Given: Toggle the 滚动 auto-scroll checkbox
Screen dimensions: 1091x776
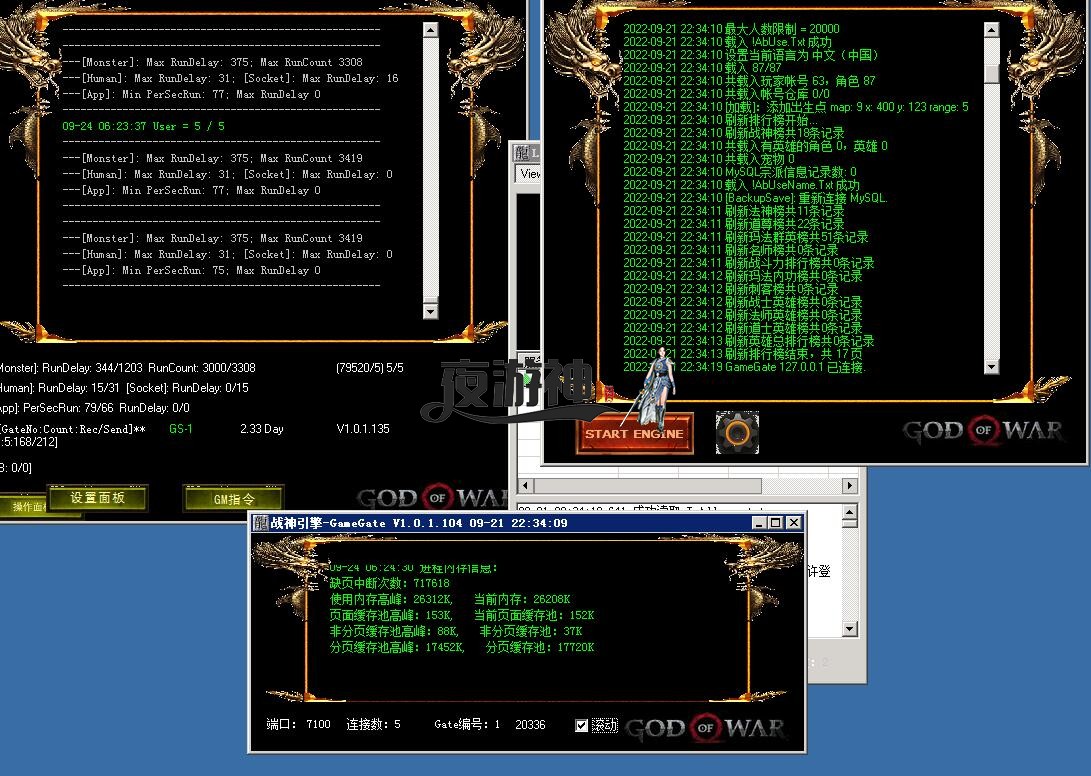Looking at the screenshot, I should coord(582,725).
